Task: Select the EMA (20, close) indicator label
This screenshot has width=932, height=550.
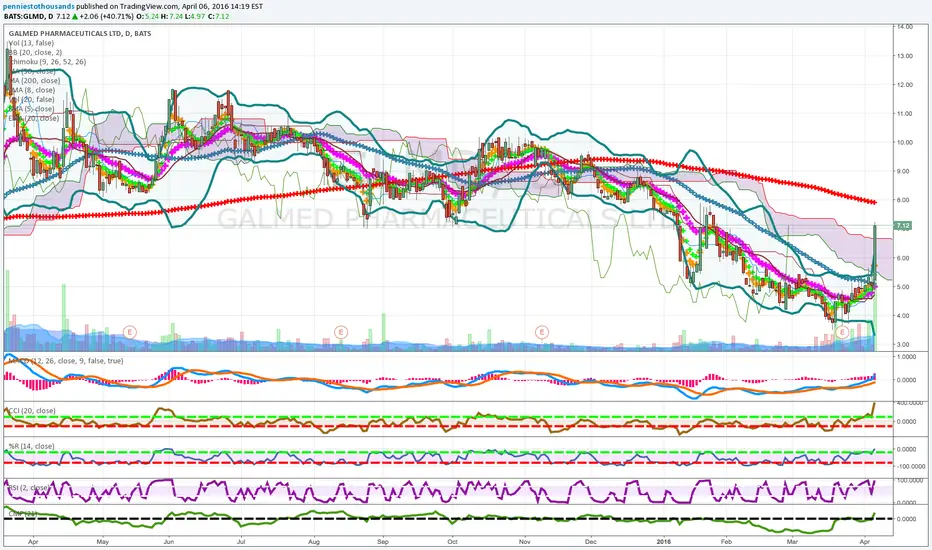Action: coord(34,118)
